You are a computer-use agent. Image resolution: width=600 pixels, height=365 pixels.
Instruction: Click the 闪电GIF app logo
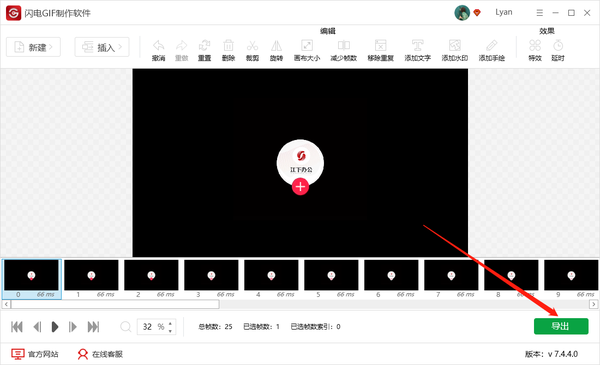(13, 13)
